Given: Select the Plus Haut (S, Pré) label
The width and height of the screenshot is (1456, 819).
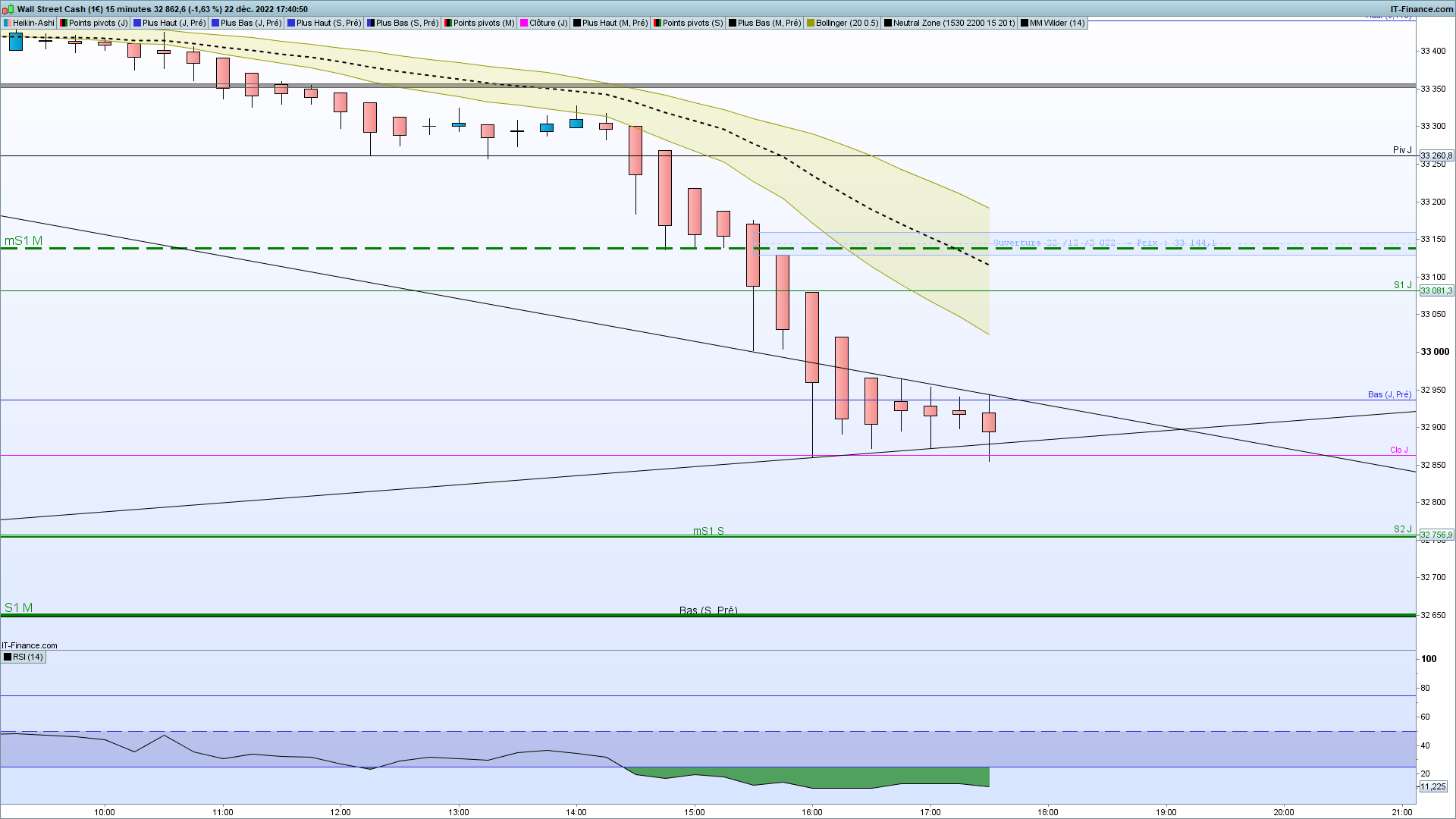Looking at the screenshot, I should point(328,23).
